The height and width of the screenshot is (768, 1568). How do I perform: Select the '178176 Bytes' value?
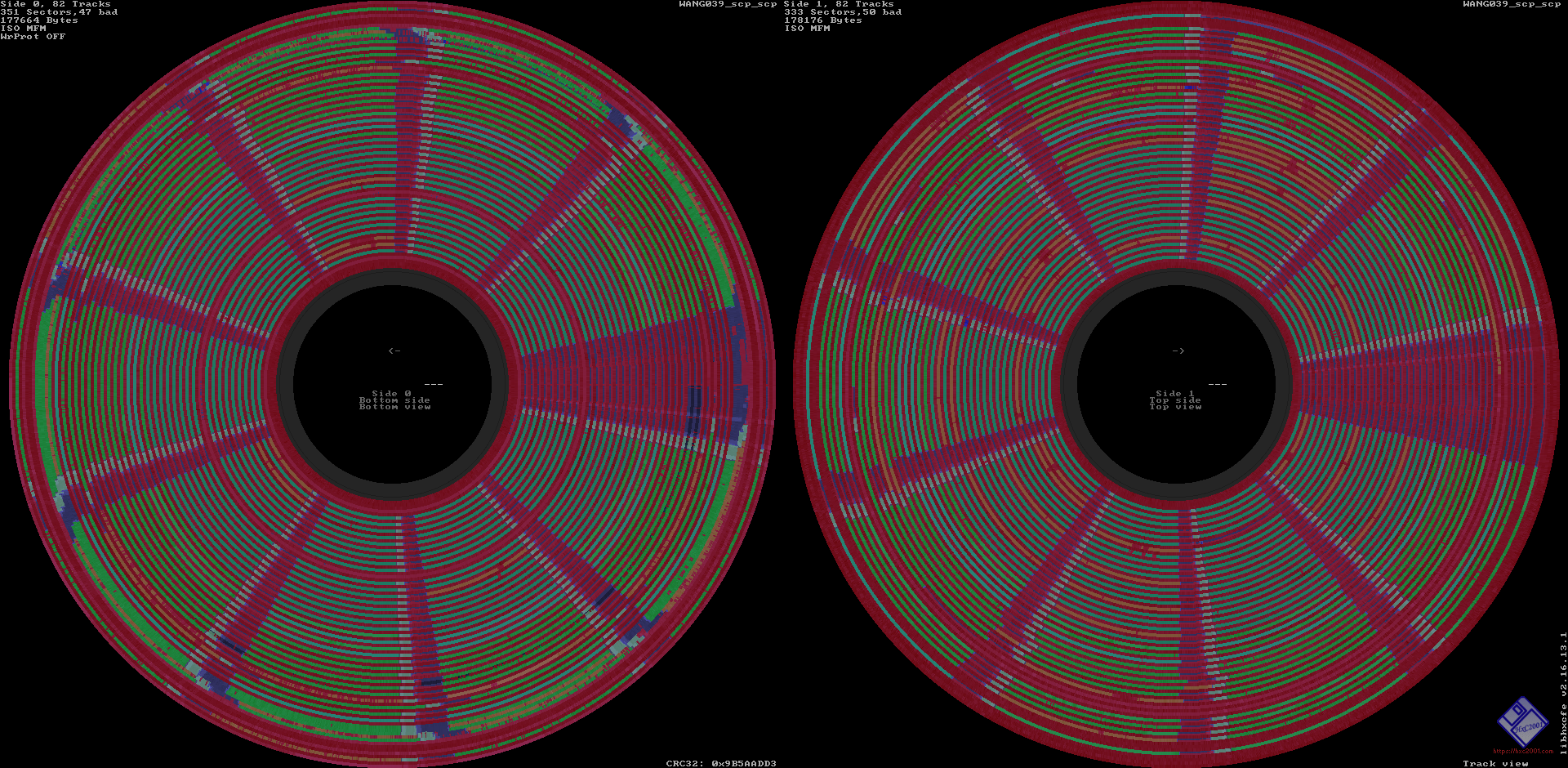[x=823, y=20]
